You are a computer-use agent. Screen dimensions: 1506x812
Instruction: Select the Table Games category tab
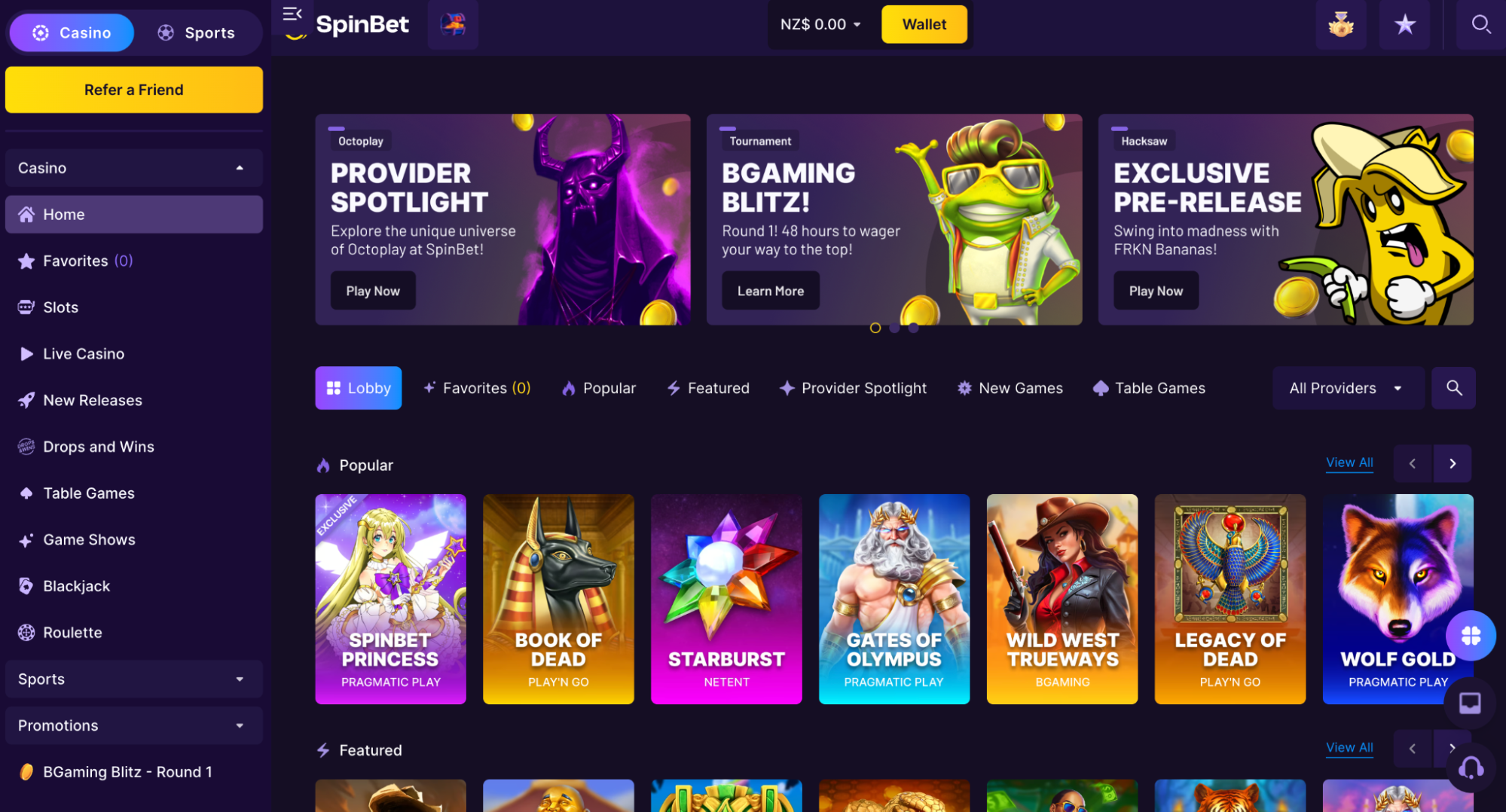point(1149,388)
